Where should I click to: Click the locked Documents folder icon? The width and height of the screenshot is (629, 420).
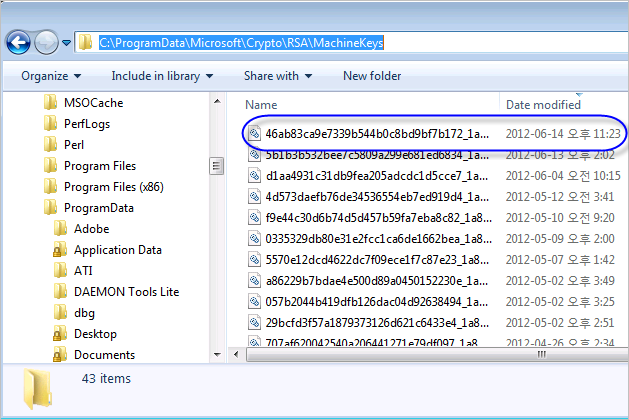click(x=60, y=355)
